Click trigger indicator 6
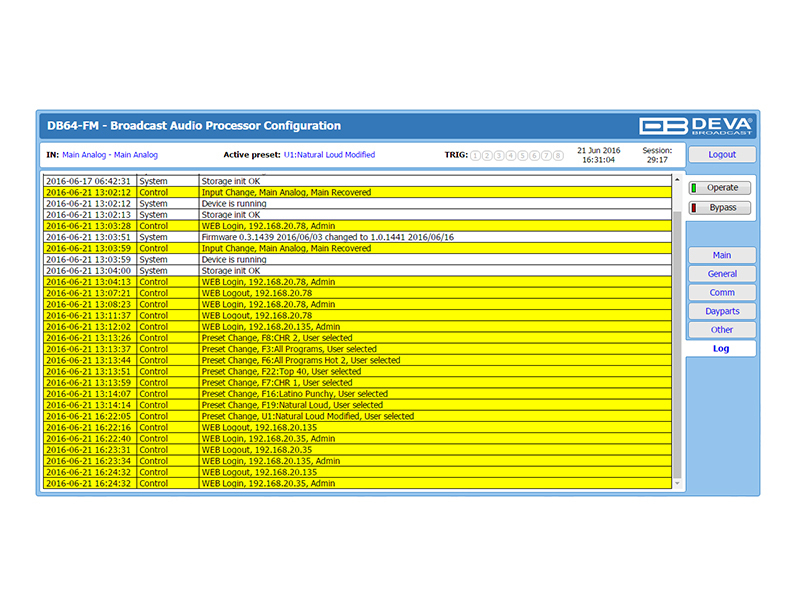Image resolution: width=800 pixels, height=600 pixels. tap(534, 156)
